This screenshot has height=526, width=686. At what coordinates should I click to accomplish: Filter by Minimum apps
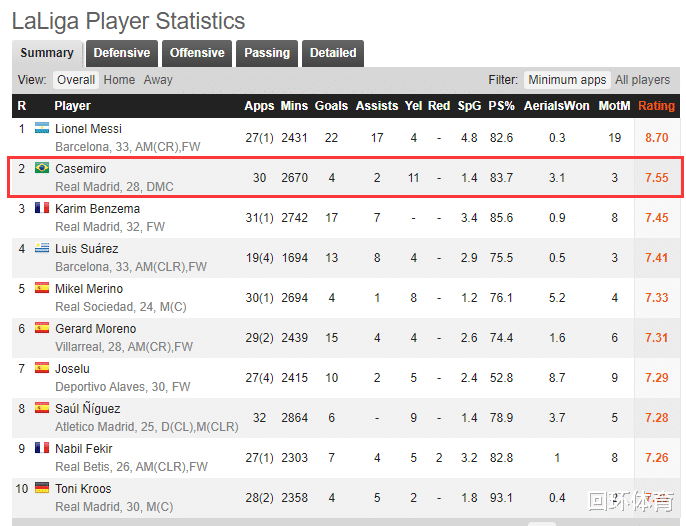(567, 80)
